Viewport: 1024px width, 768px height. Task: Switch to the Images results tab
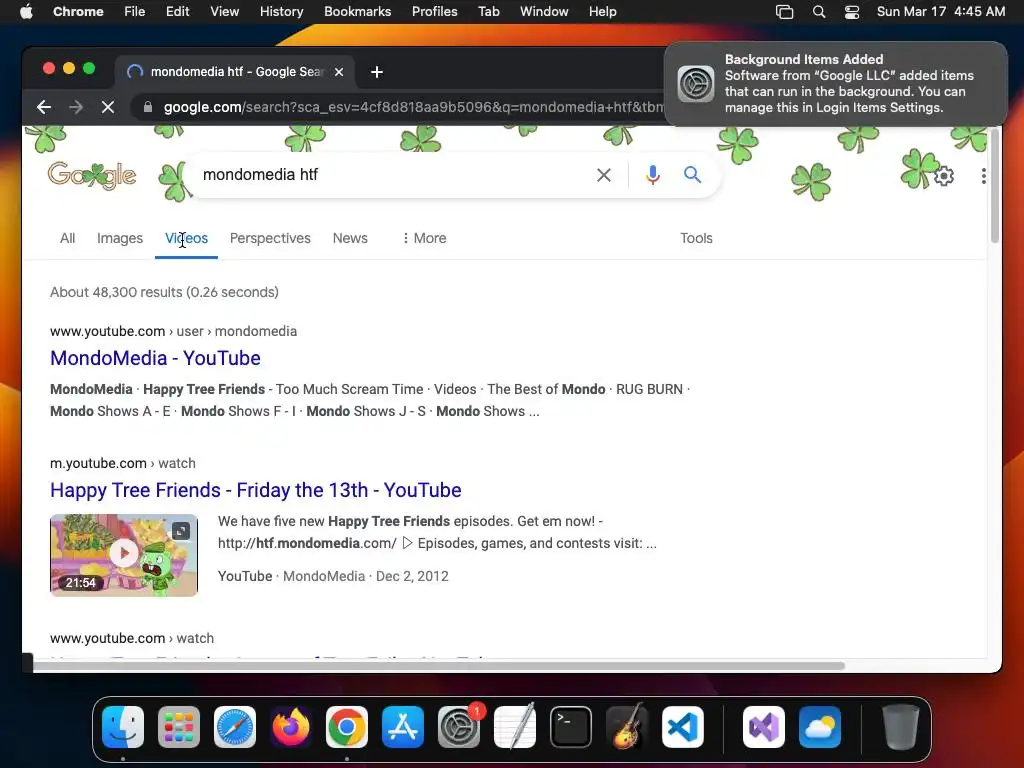(120, 238)
